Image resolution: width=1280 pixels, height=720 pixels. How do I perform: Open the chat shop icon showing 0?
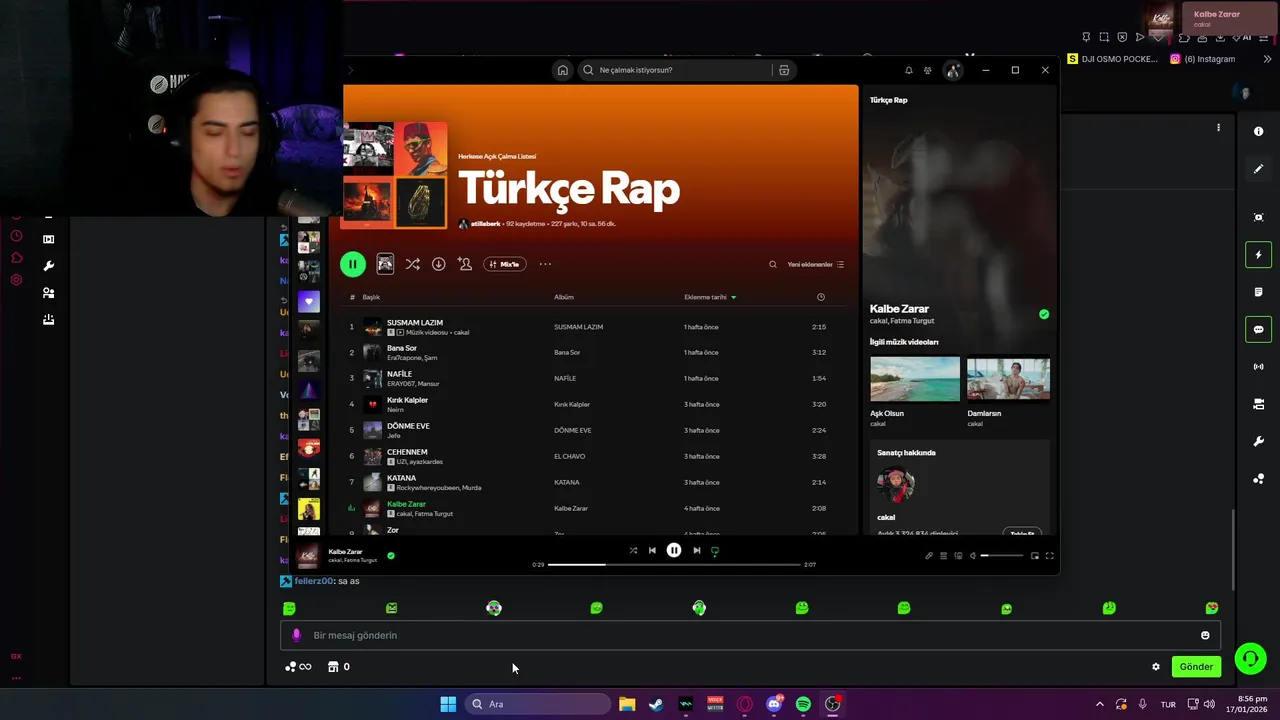(x=338, y=667)
